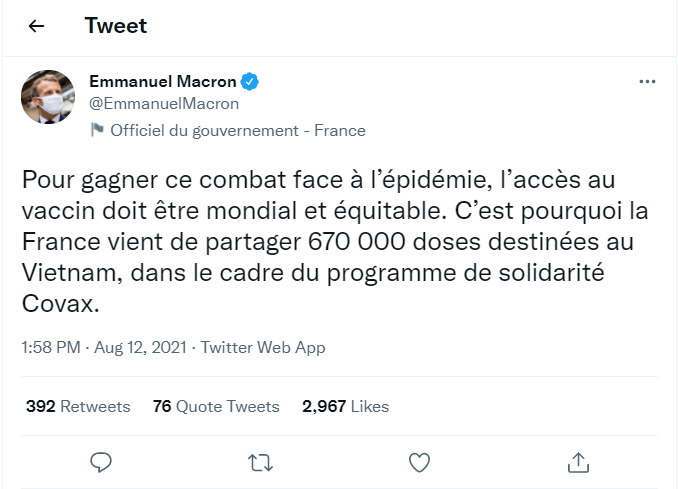Open the reply speech bubble icon

100,461
